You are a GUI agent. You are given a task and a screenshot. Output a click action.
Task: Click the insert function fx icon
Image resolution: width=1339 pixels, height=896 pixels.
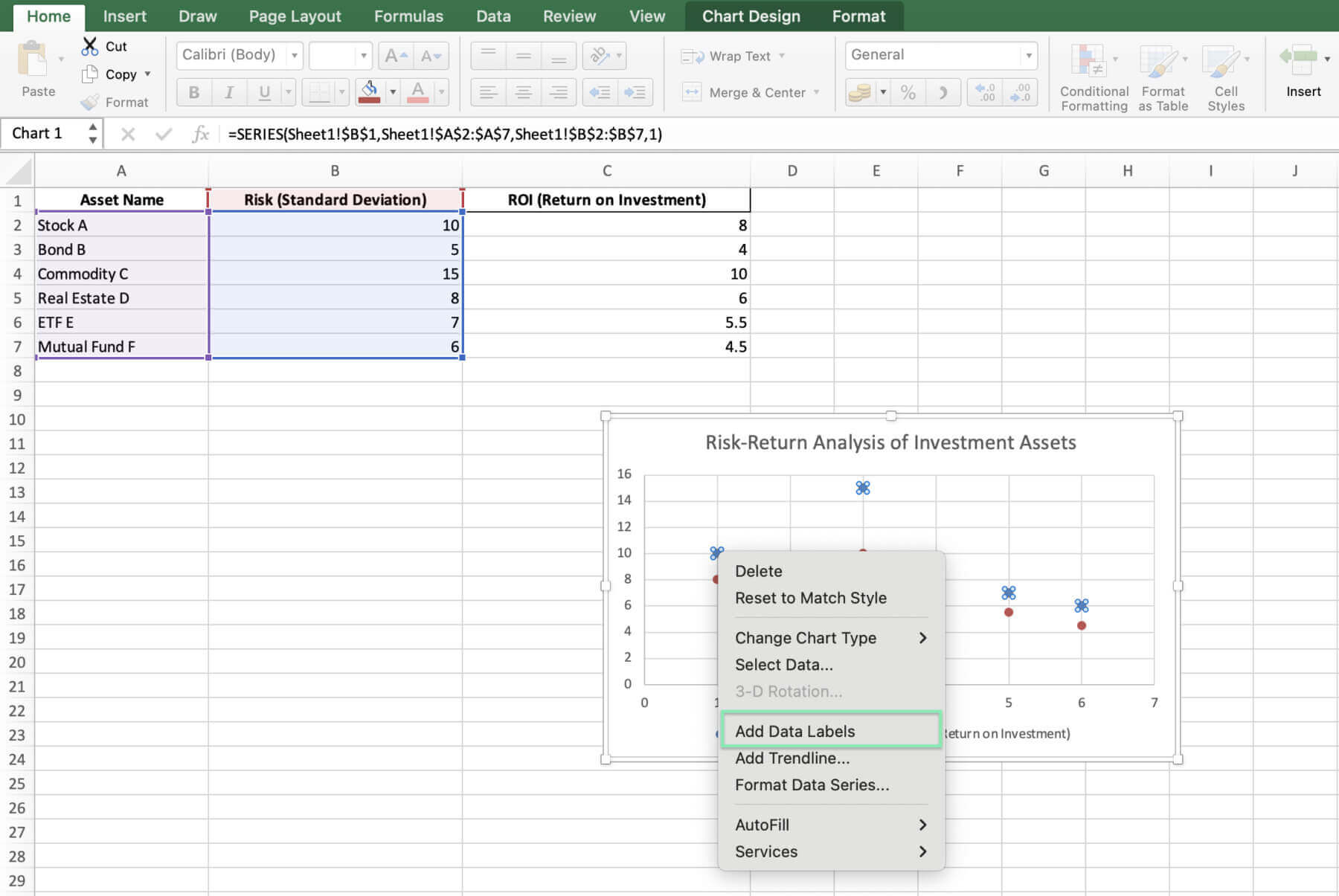click(x=200, y=134)
